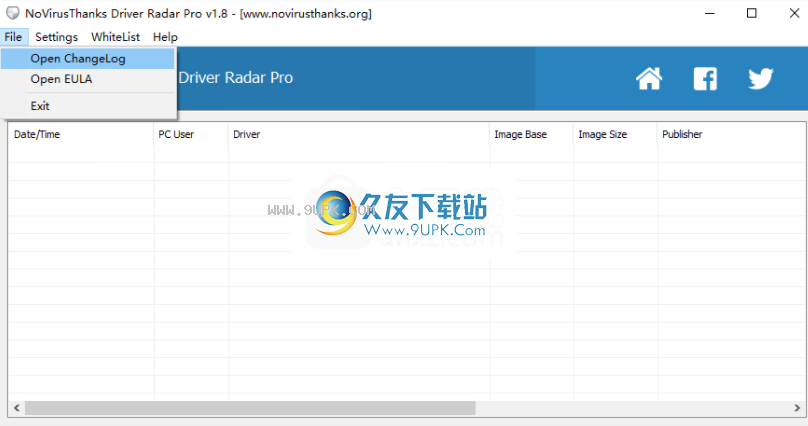Sort by Image Size column header

coord(615,134)
